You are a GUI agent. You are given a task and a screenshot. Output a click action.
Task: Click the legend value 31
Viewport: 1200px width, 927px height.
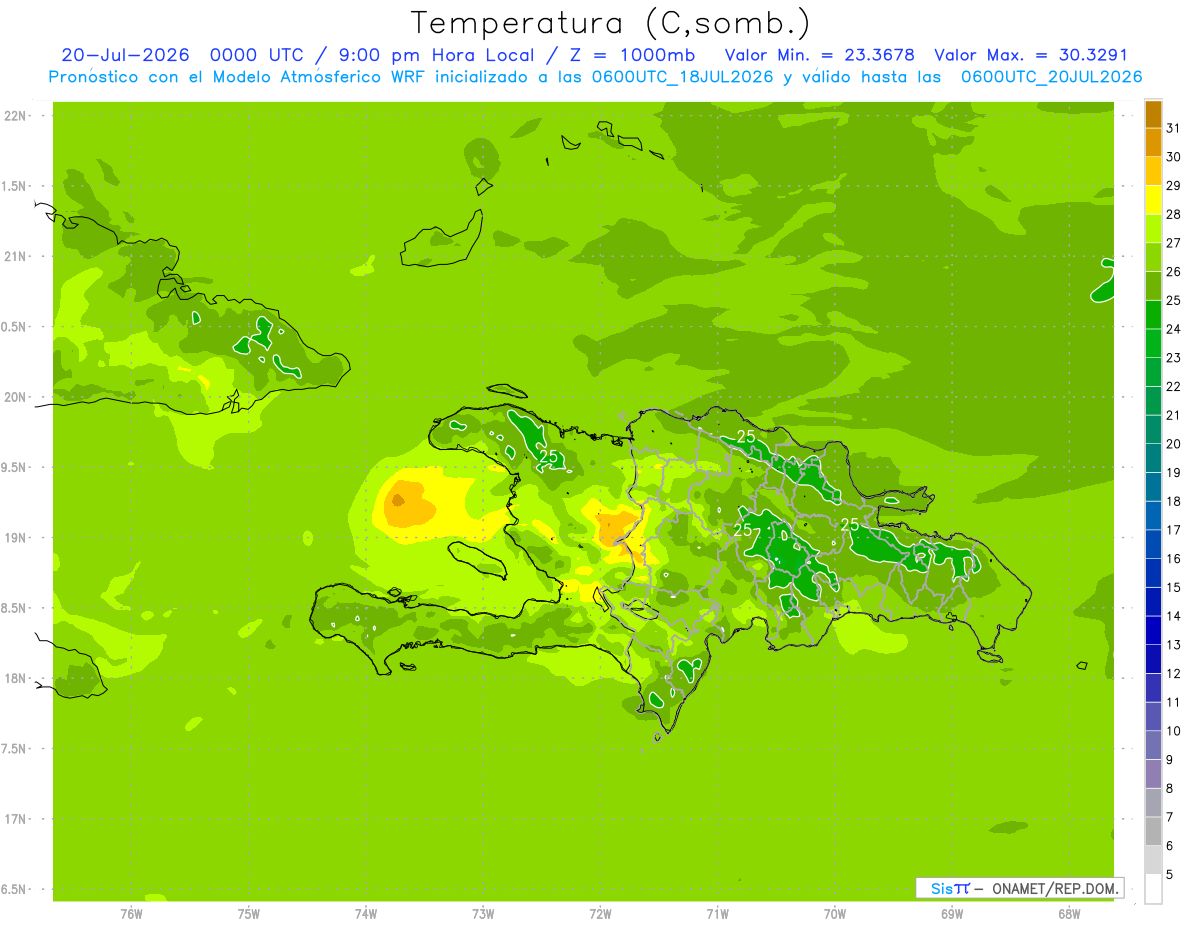[1174, 128]
